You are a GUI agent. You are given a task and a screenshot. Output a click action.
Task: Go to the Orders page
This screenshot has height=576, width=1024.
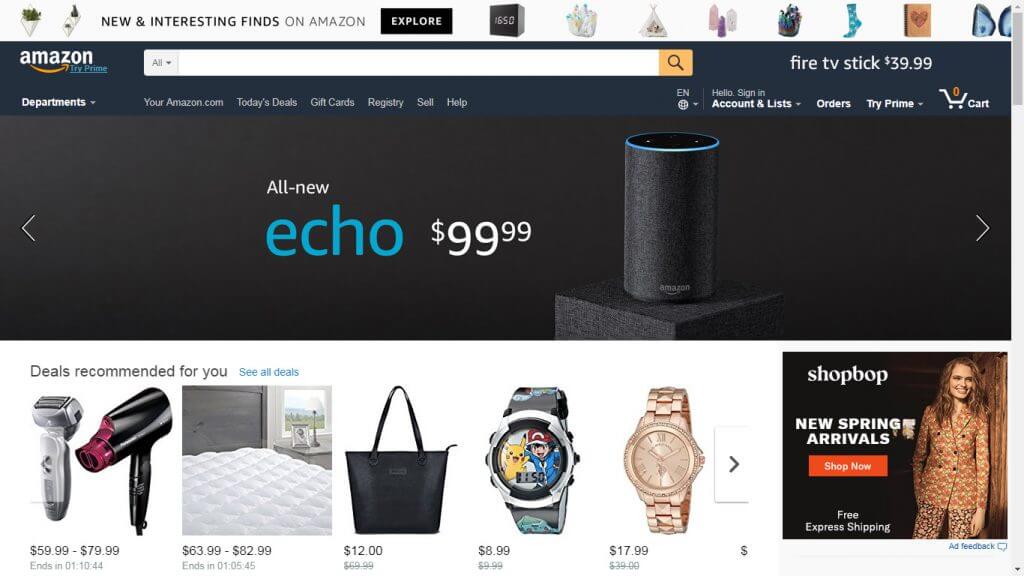833,104
